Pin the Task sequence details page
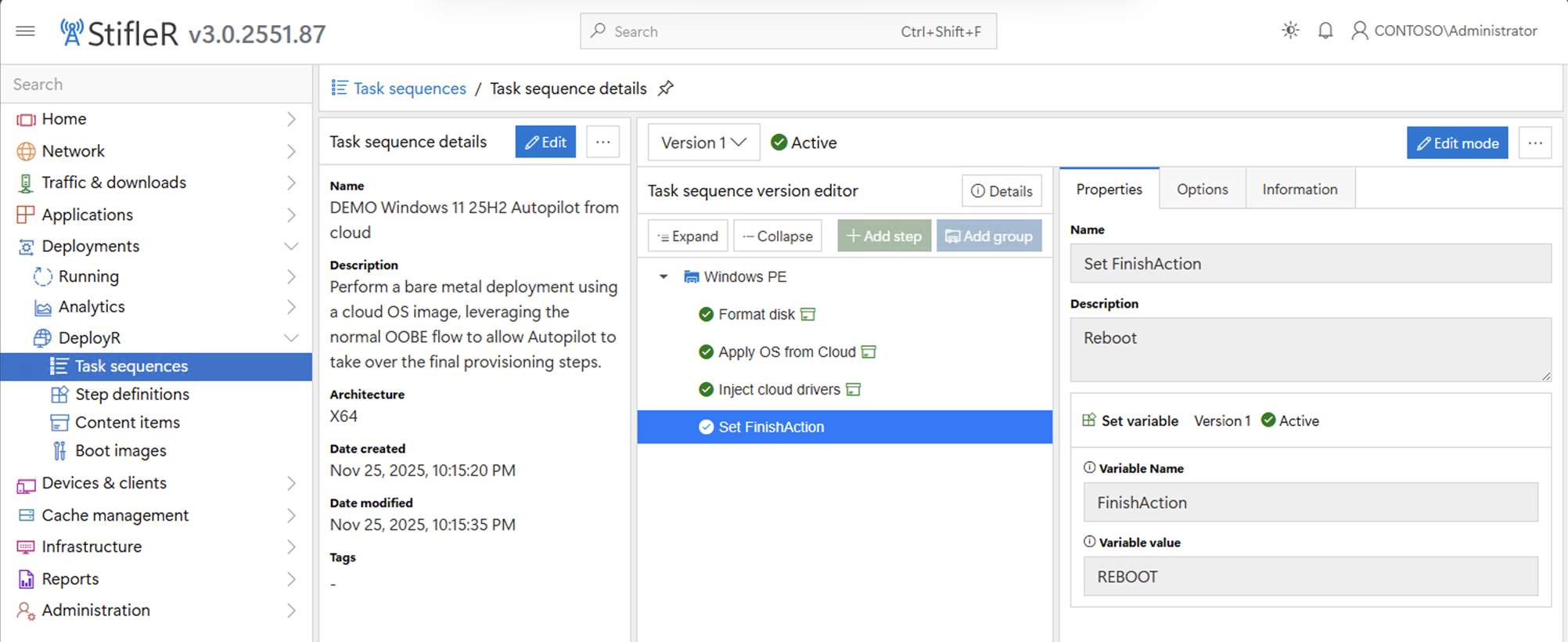This screenshot has width=1568, height=642. (666, 88)
